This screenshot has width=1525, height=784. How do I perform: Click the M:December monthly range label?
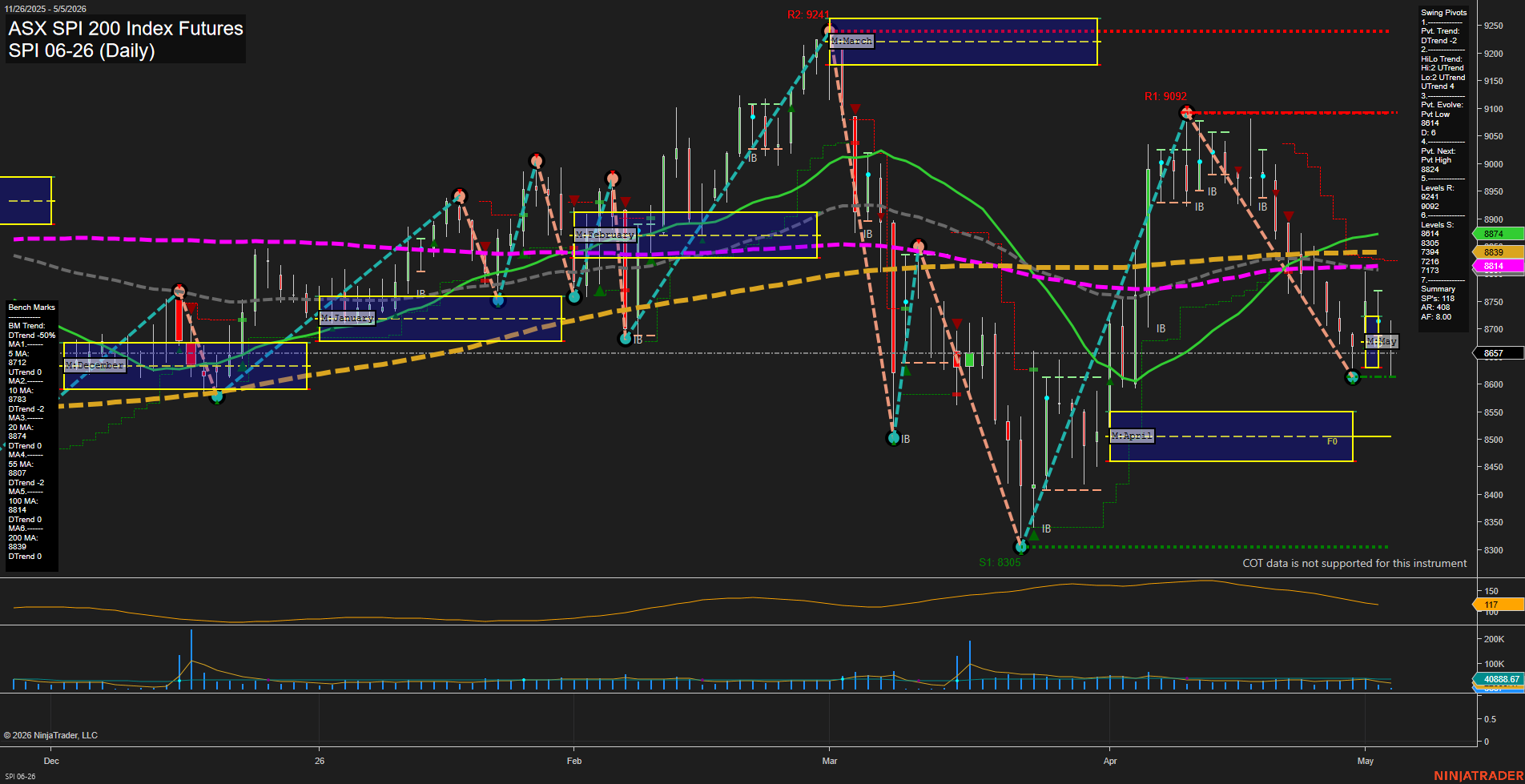pyautogui.click(x=95, y=365)
